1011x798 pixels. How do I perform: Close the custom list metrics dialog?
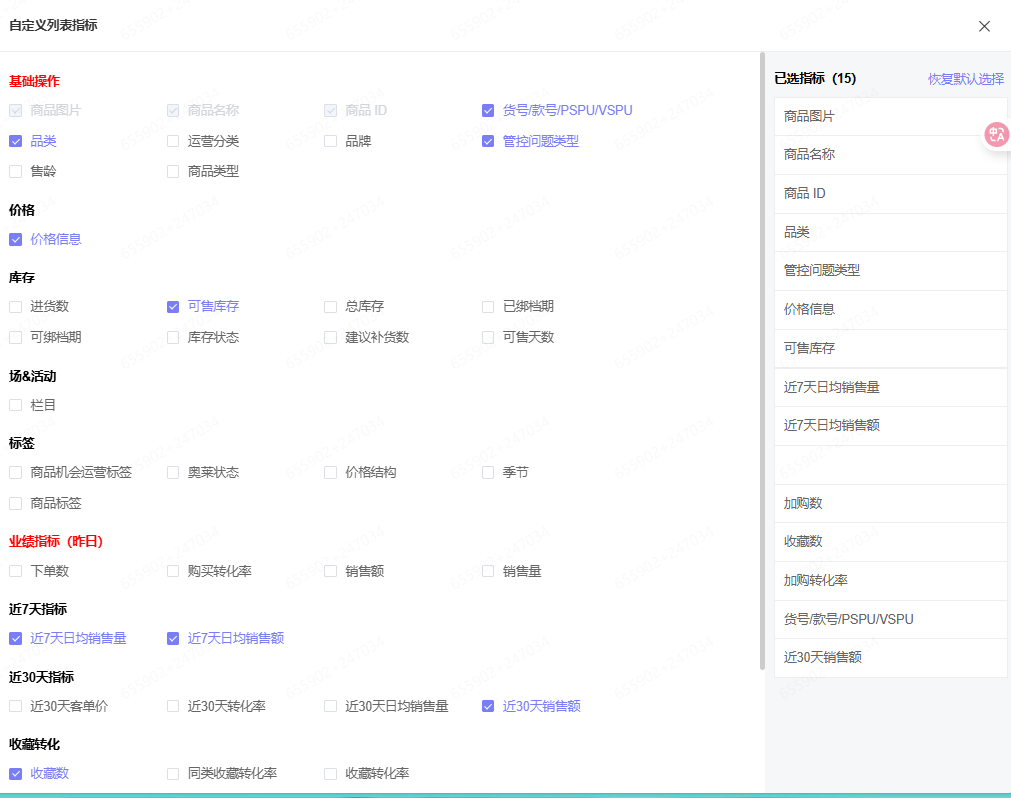pos(984,26)
